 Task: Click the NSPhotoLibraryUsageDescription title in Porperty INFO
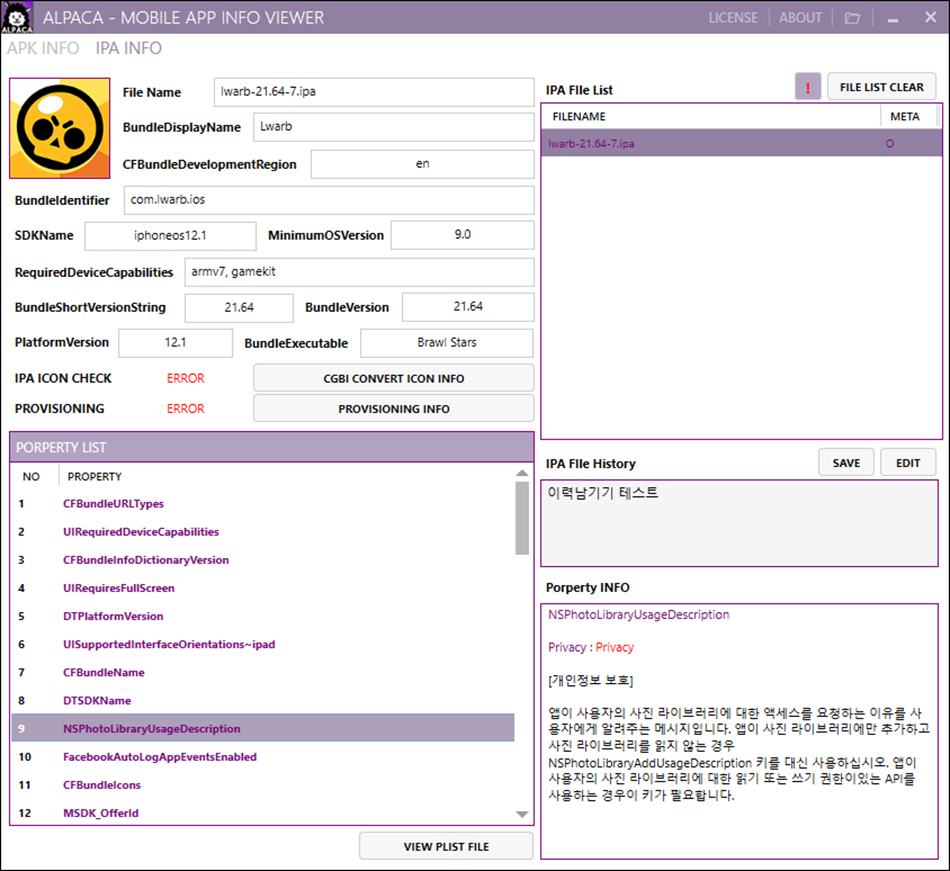(x=639, y=615)
